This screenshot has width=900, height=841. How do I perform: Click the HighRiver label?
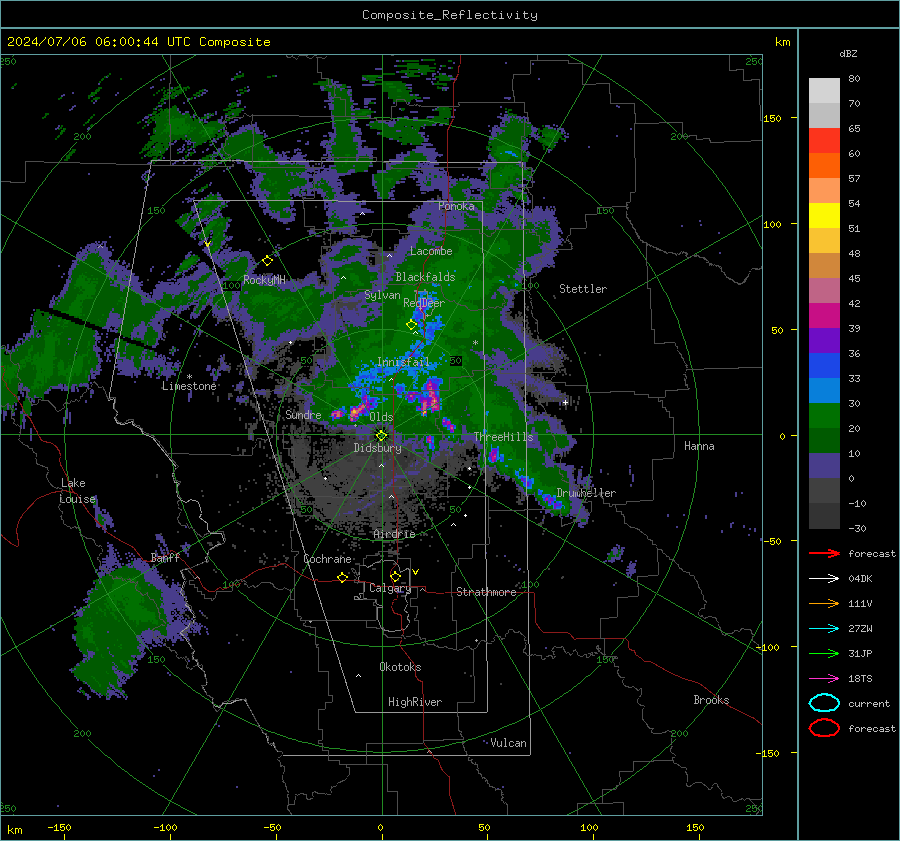(x=415, y=702)
